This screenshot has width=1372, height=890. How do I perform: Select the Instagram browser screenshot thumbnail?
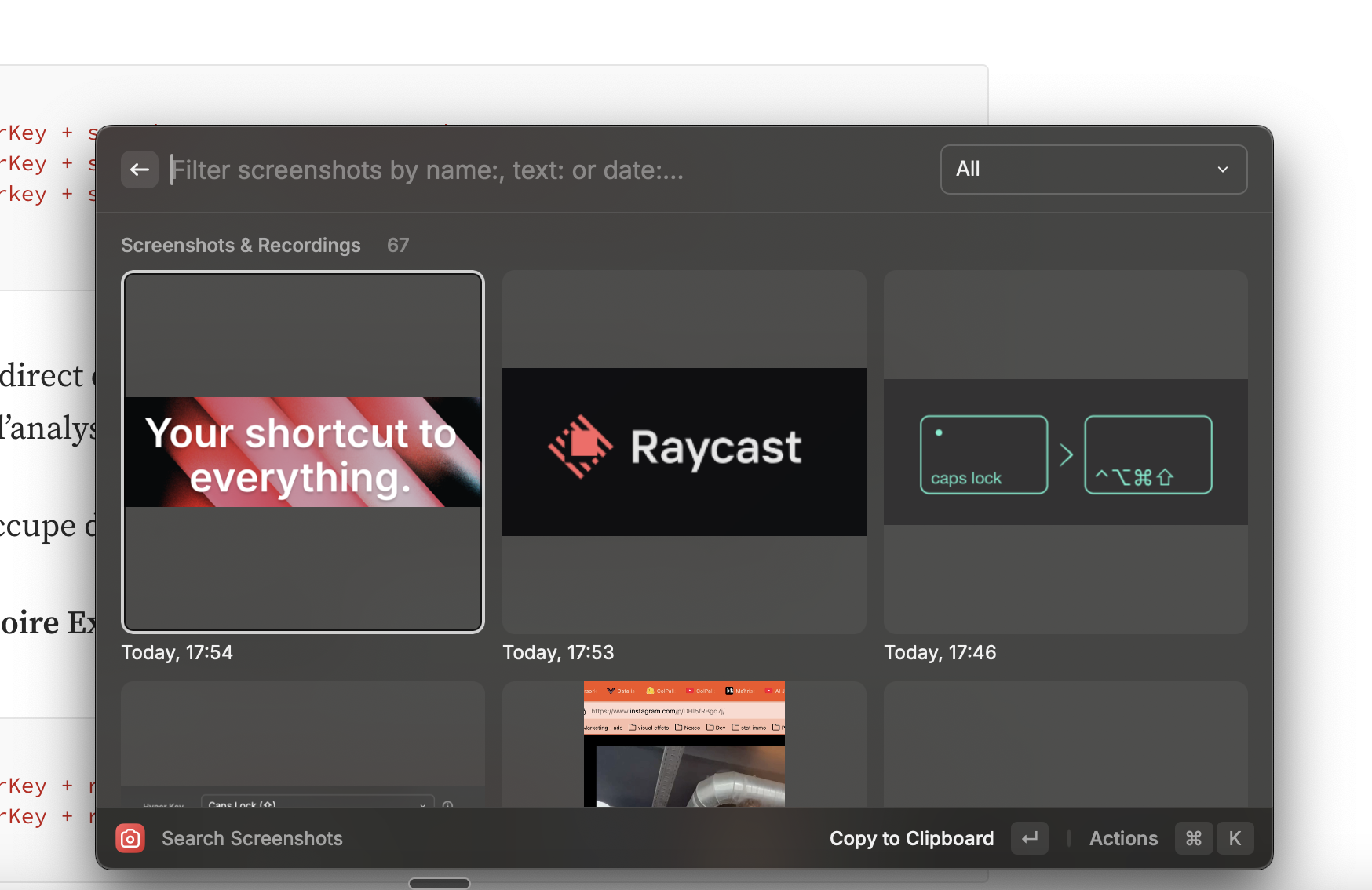(x=684, y=744)
